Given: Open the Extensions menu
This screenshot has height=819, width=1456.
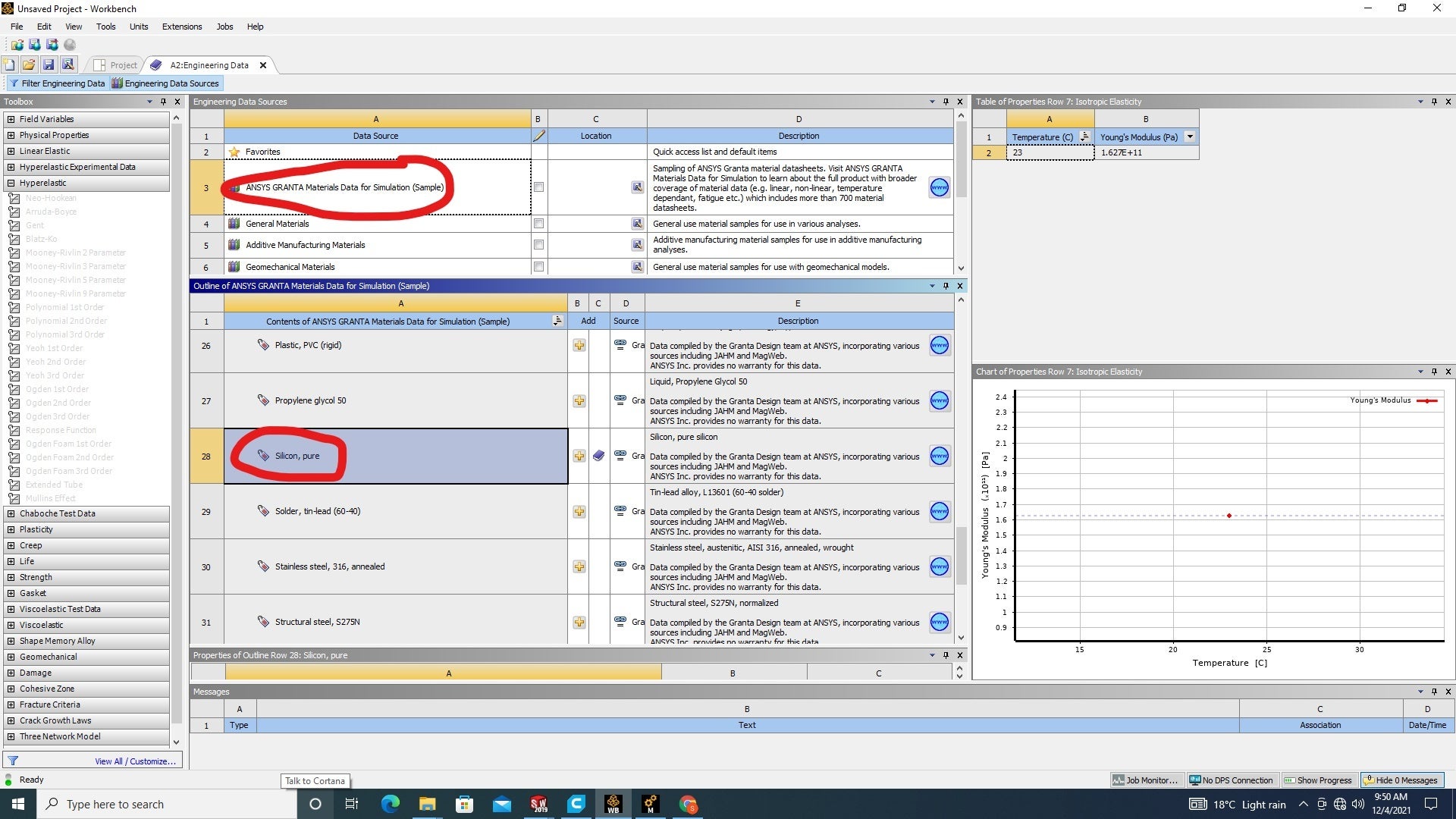Looking at the screenshot, I should 182,27.
